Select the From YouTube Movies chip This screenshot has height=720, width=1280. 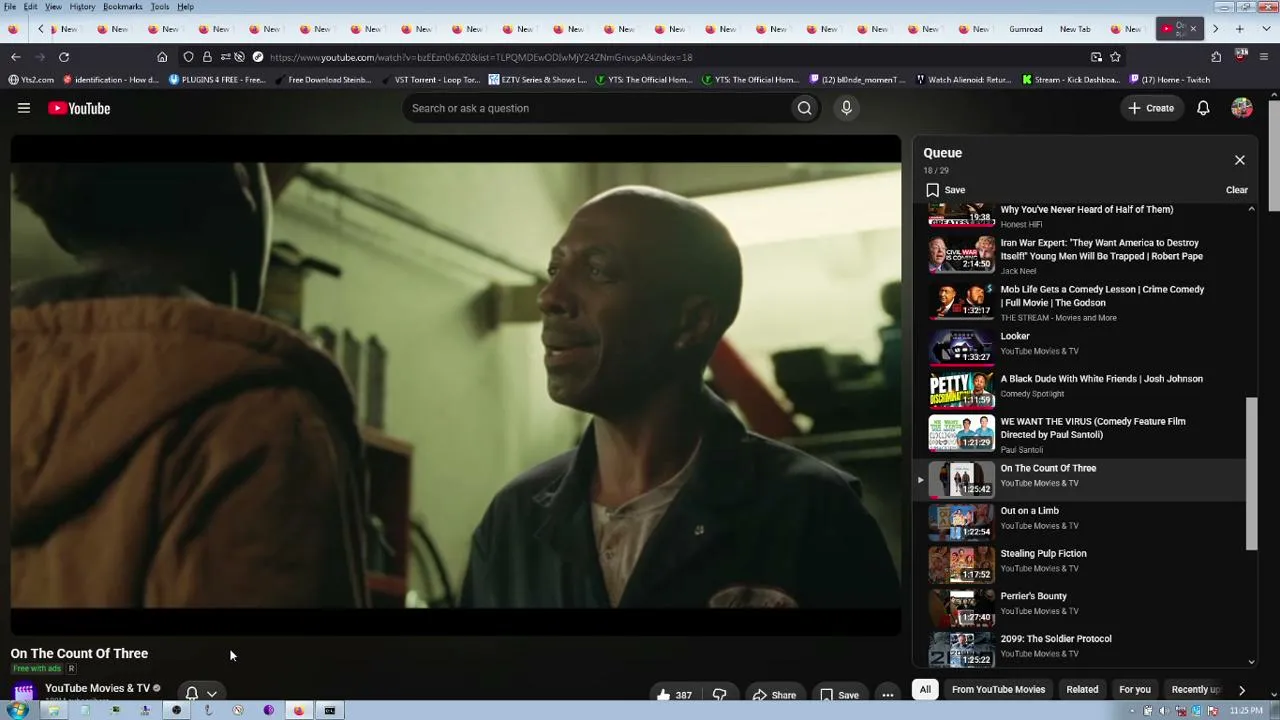[998, 689]
